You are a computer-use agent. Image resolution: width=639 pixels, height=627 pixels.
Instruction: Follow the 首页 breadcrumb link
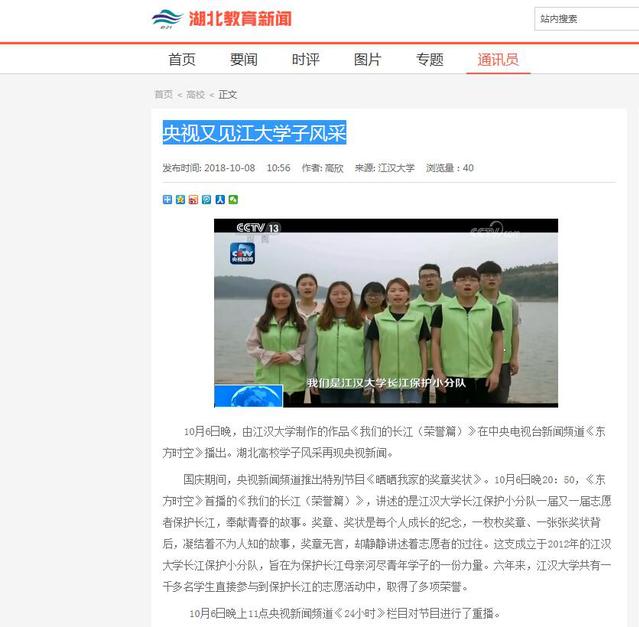[x=163, y=95]
